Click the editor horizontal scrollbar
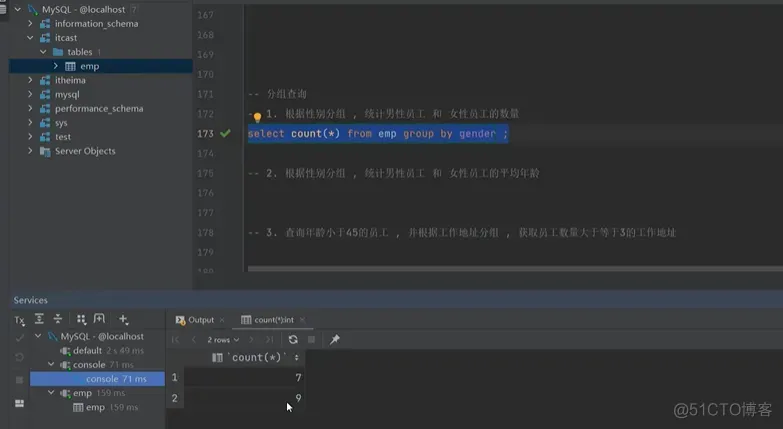The height and width of the screenshot is (429, 783). 515,269
